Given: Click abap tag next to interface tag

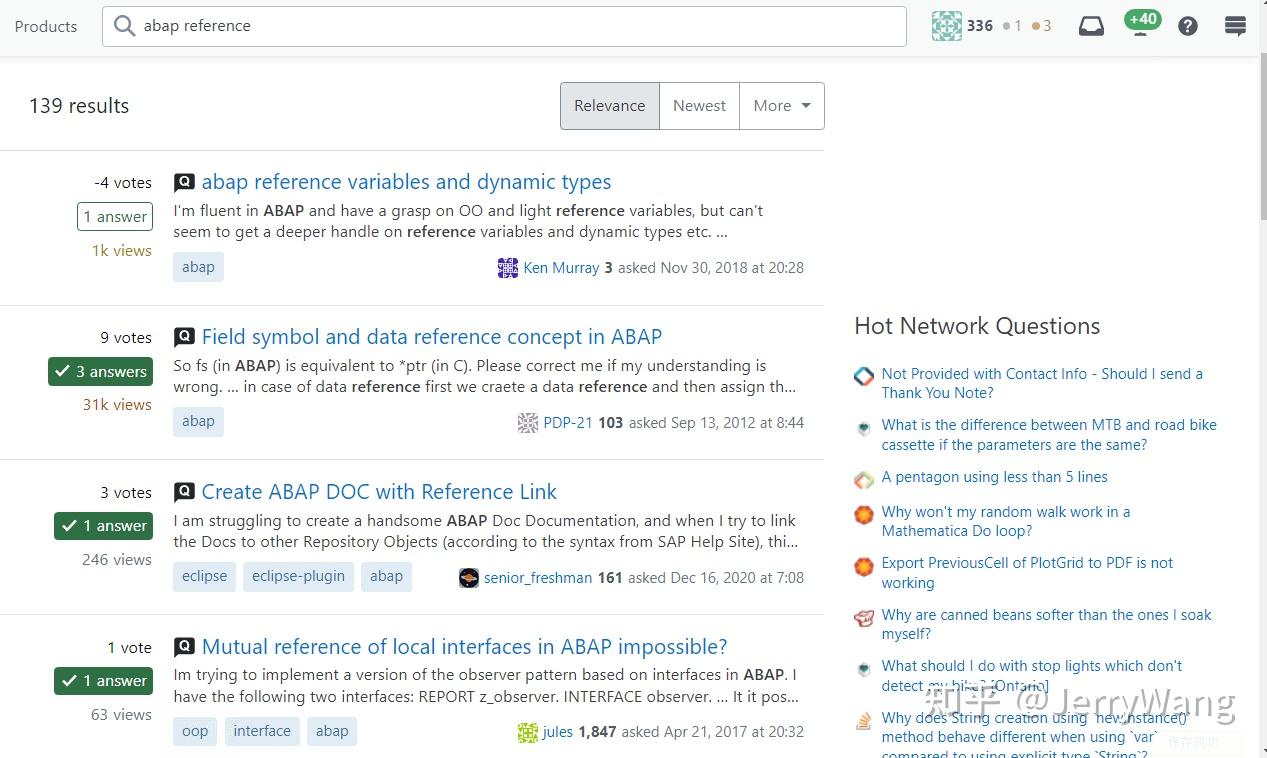Looking at the screenshot, I should [x=332, y=731].
